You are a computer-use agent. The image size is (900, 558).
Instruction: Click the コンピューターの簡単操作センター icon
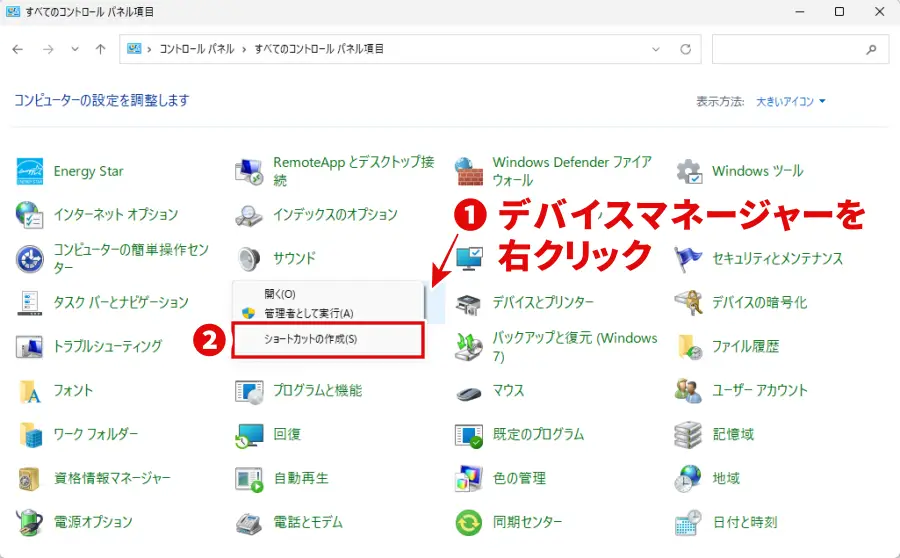29,258
